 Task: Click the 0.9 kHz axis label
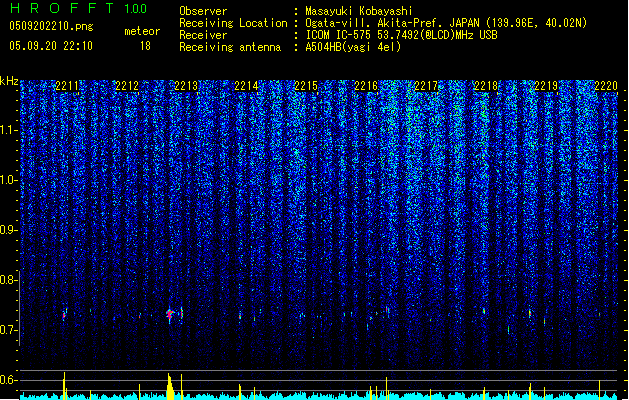(9, 230)
